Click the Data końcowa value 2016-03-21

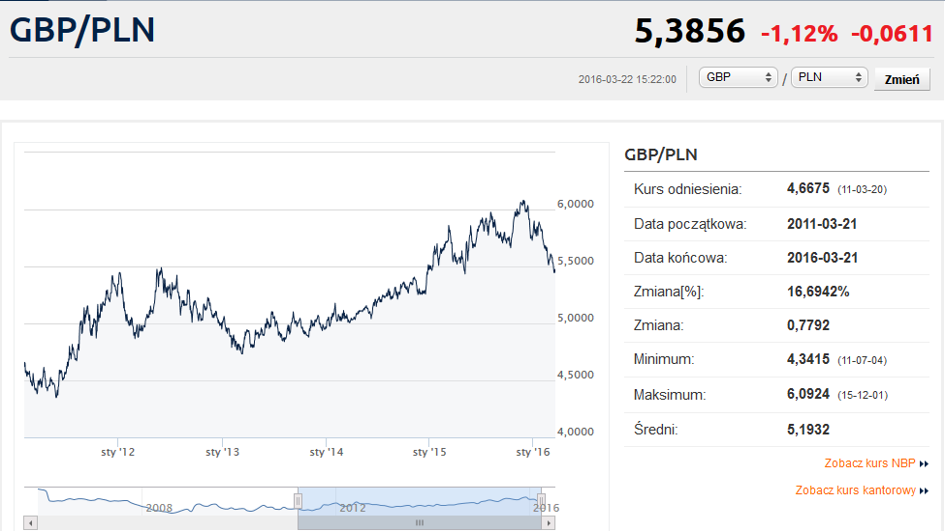pyautogui.click(x=822, y=258)
